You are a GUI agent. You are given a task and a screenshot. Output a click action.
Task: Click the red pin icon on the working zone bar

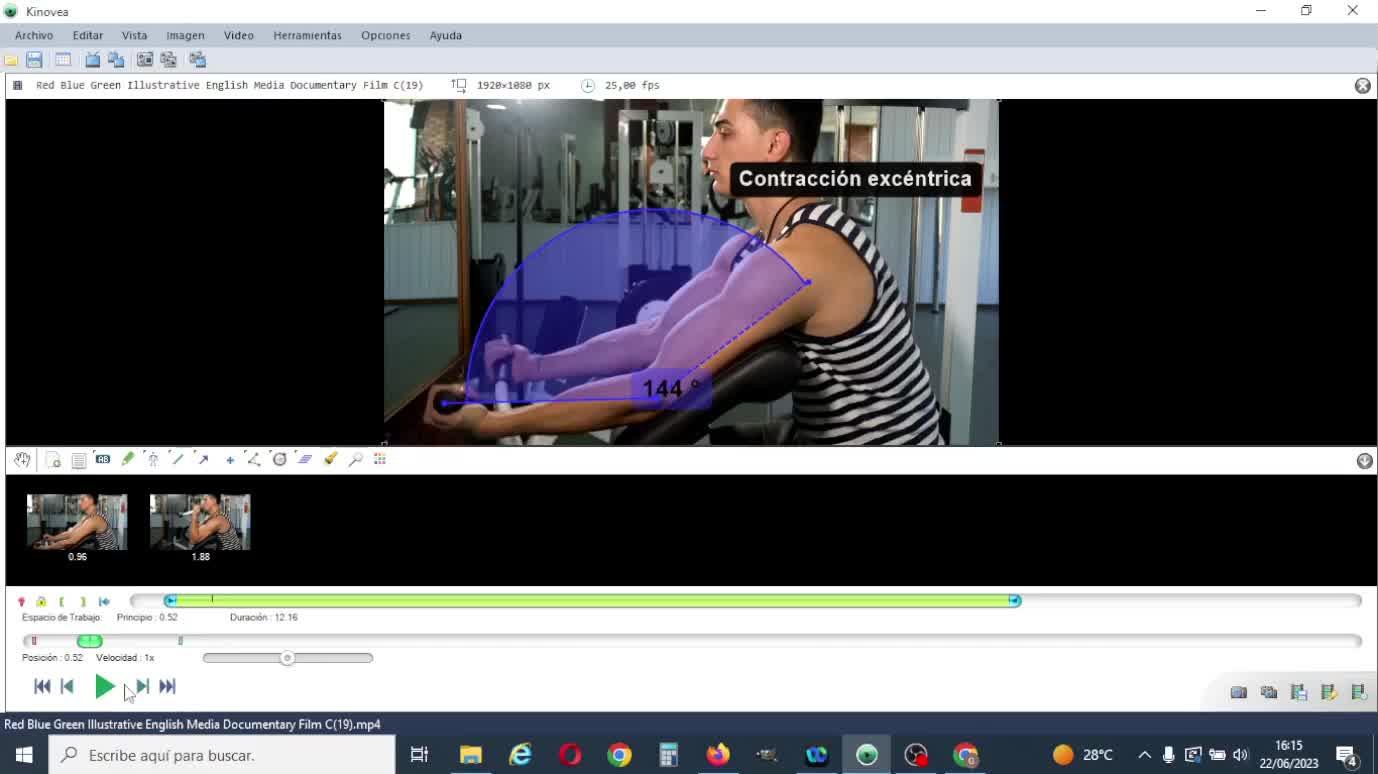[x=21, y=602]
